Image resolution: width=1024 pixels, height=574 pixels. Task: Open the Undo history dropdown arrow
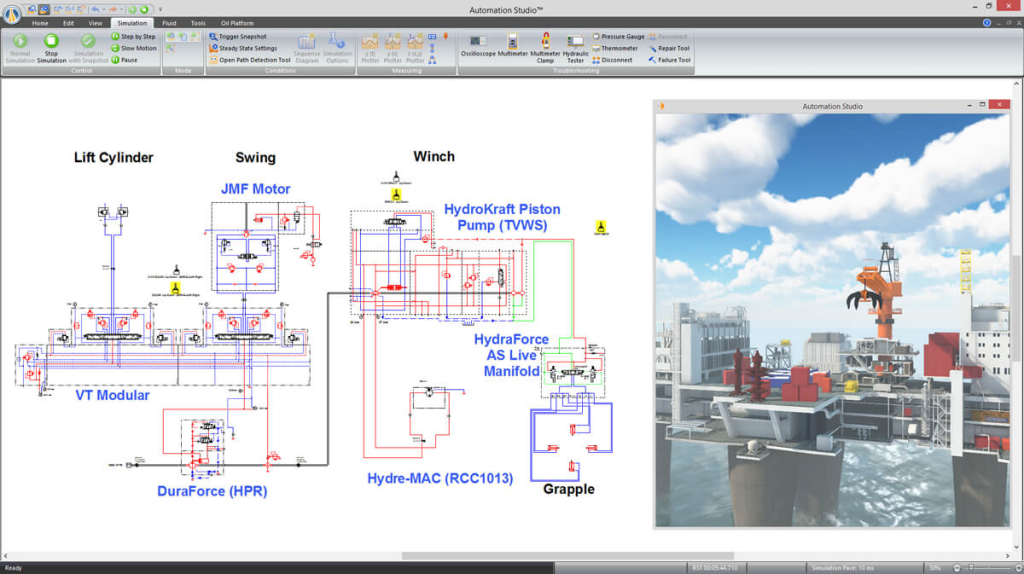[x=103, y=9]
